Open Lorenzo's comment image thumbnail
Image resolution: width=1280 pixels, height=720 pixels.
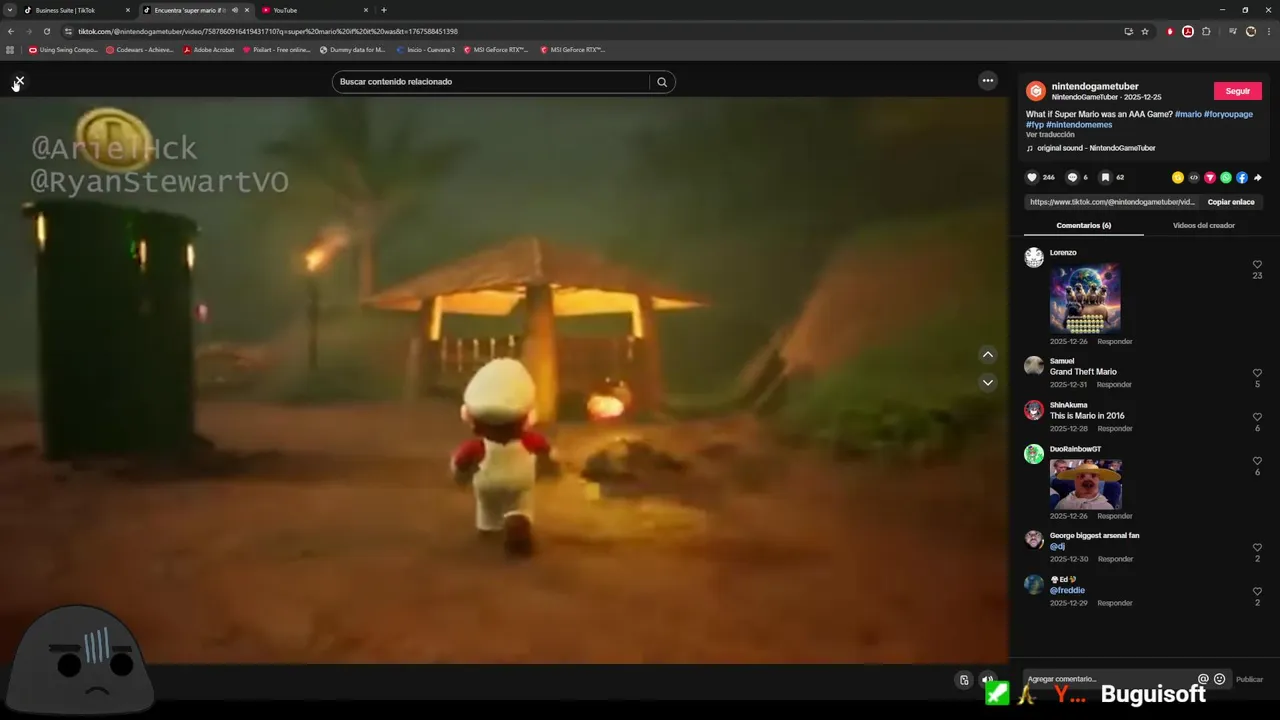[1085, 298]
